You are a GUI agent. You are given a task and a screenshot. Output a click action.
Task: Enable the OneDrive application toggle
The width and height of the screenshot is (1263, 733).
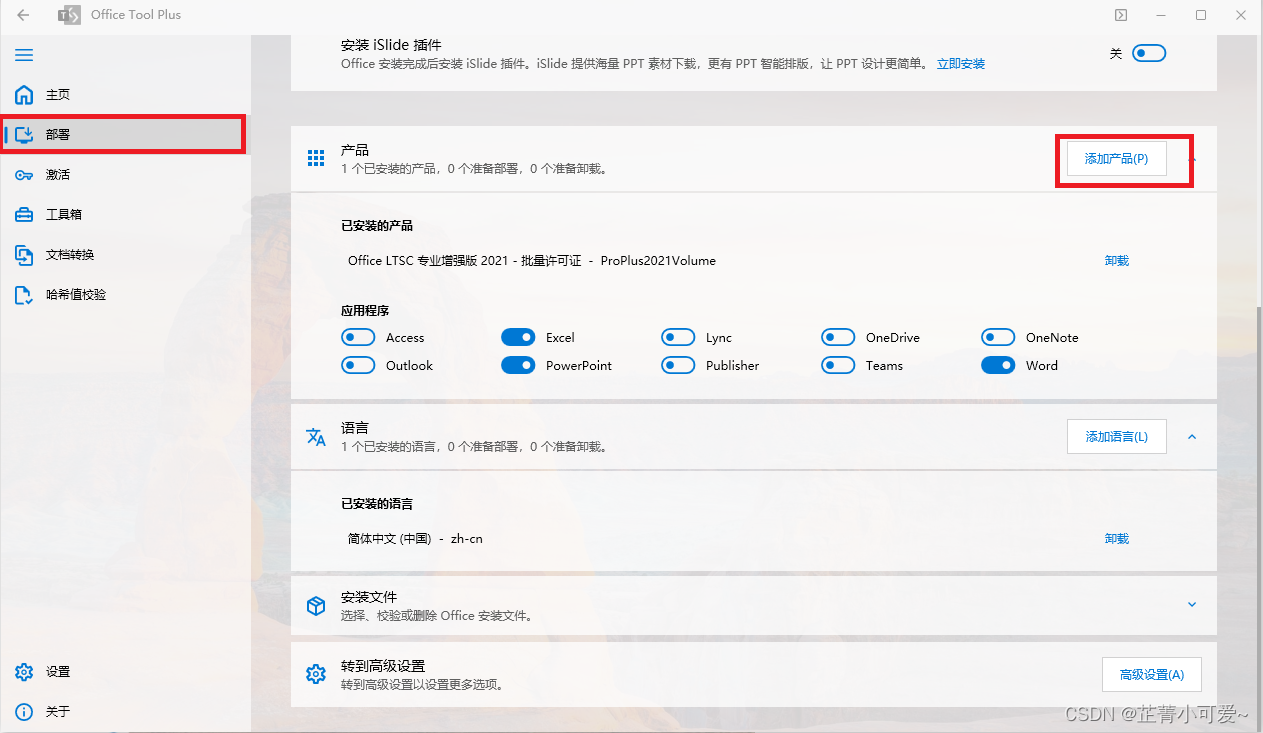point(838,338)
